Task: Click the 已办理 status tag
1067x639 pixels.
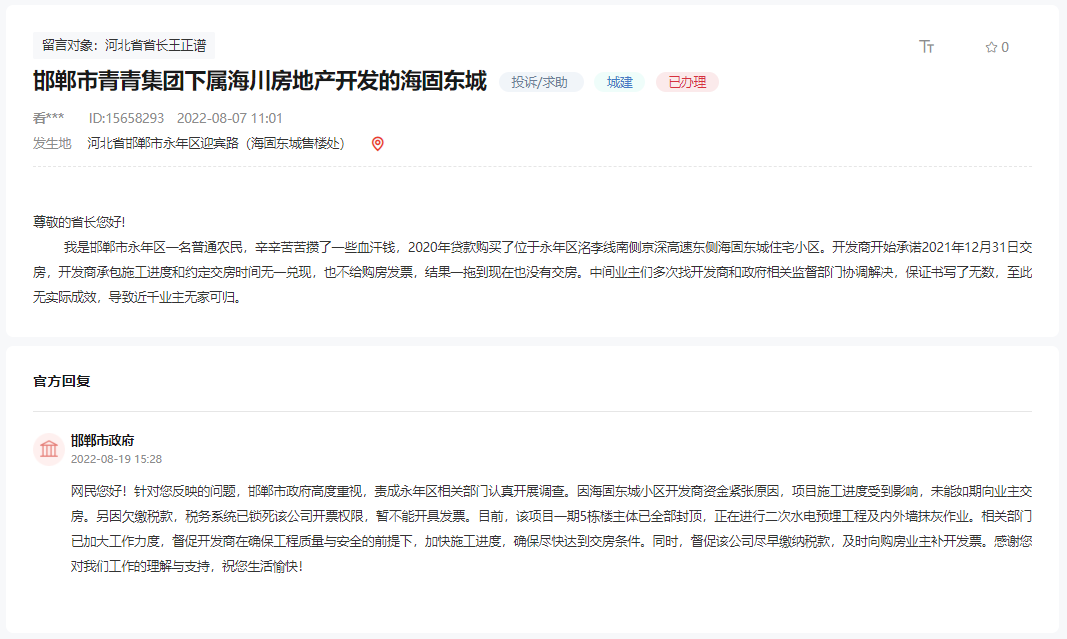Action: click(687, 82)
